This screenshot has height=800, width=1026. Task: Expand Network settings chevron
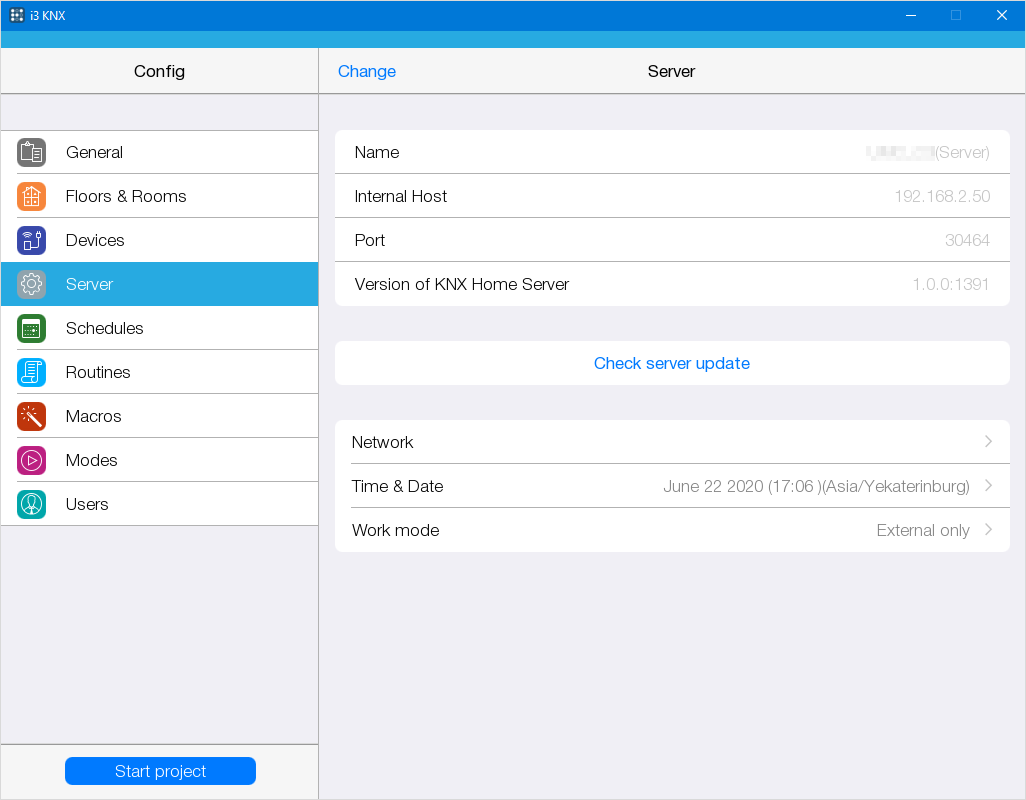point(988,442)
